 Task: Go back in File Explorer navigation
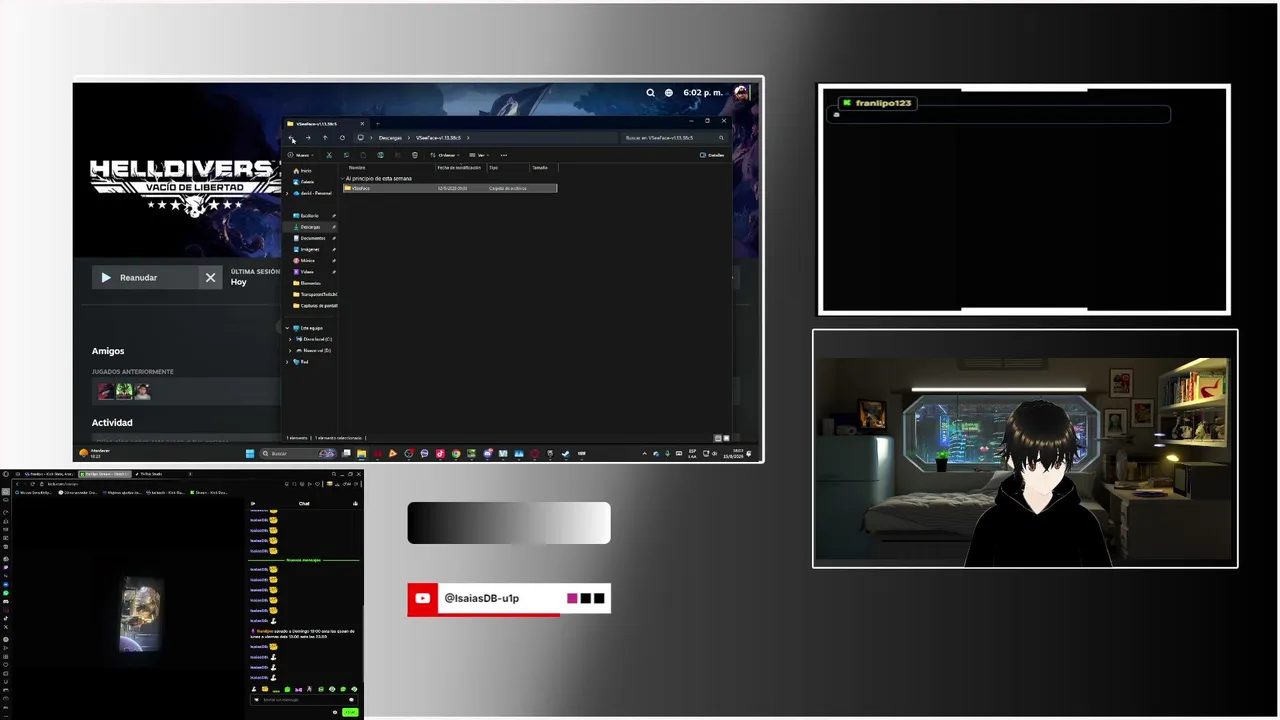(291, 138)
